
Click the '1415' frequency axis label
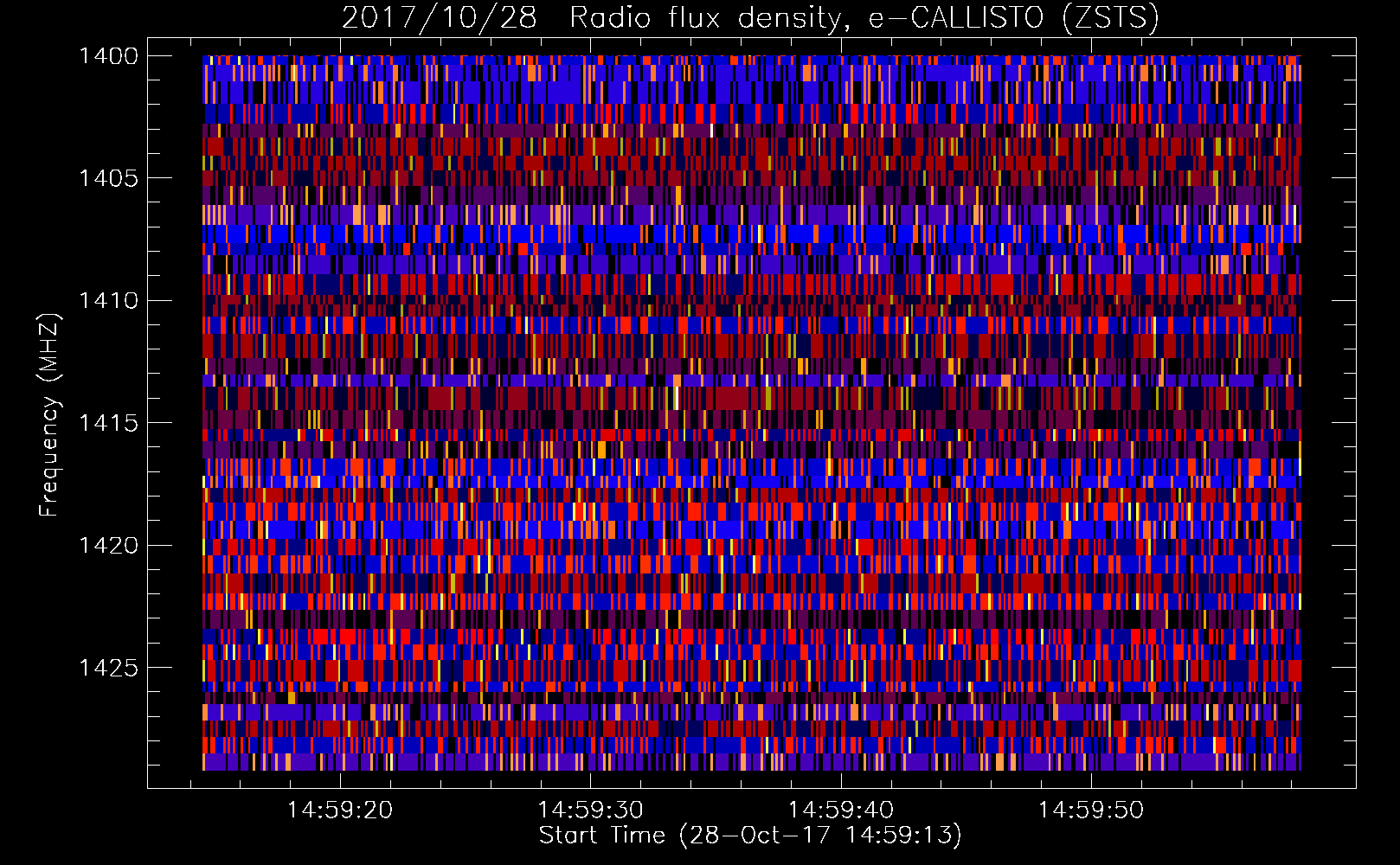pyautogui.click(x=108, y=423)
